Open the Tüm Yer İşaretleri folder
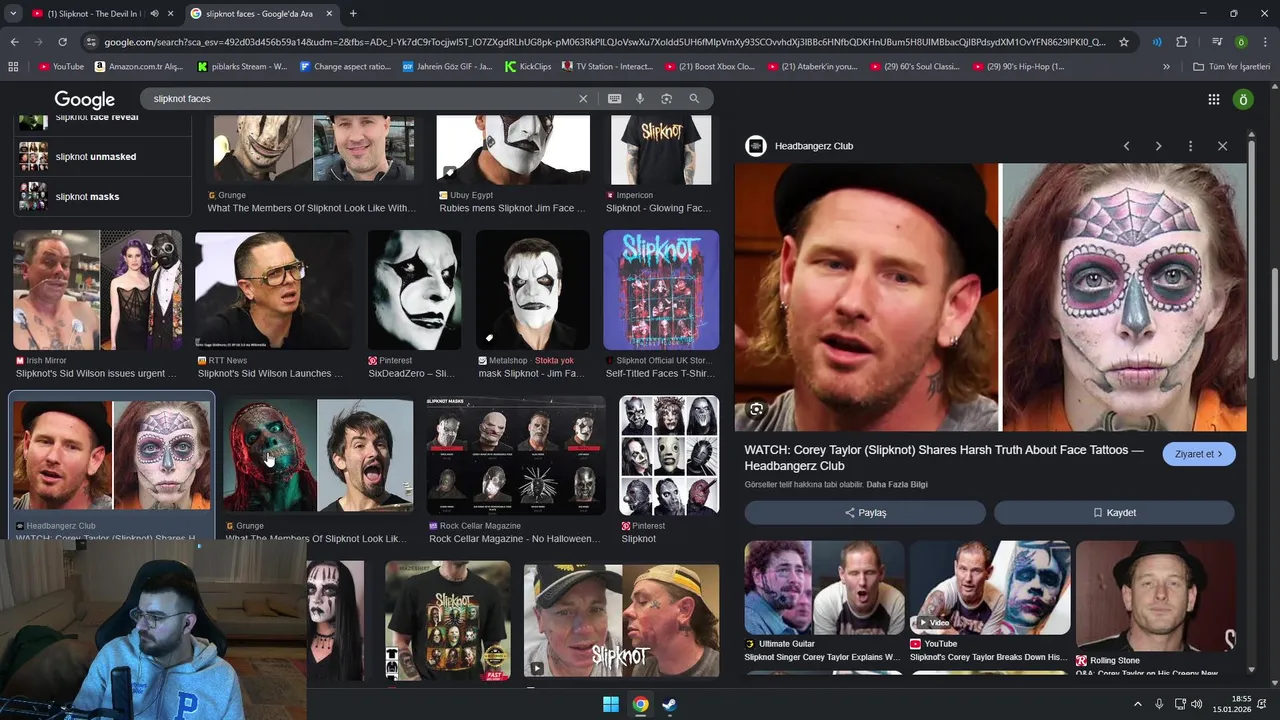Image resolution: width=1280 pixels, height=720 pixels. [x=1232, y=67]
